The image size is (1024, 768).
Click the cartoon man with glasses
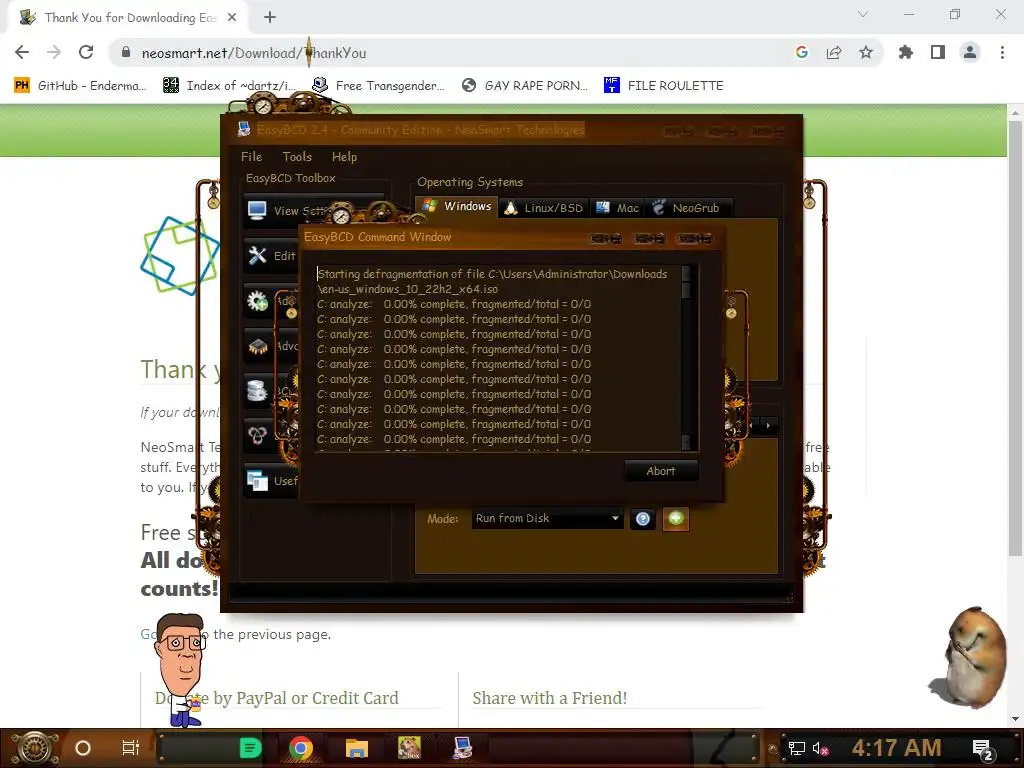[180, 670]
